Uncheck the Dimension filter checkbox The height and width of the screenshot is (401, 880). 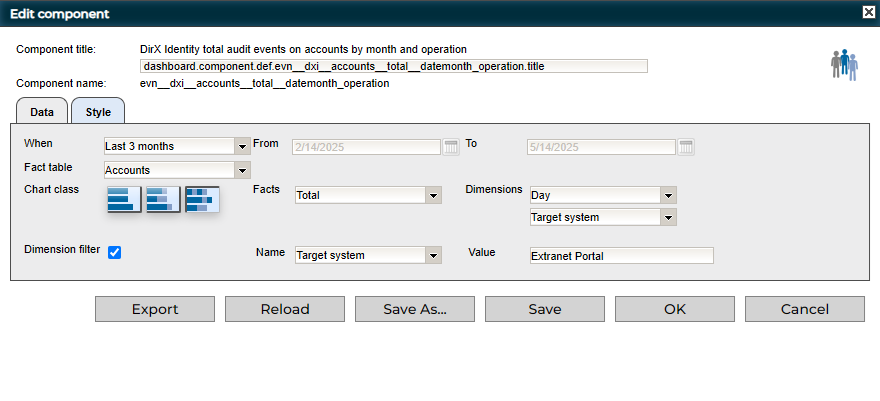[x=115, y=252]
